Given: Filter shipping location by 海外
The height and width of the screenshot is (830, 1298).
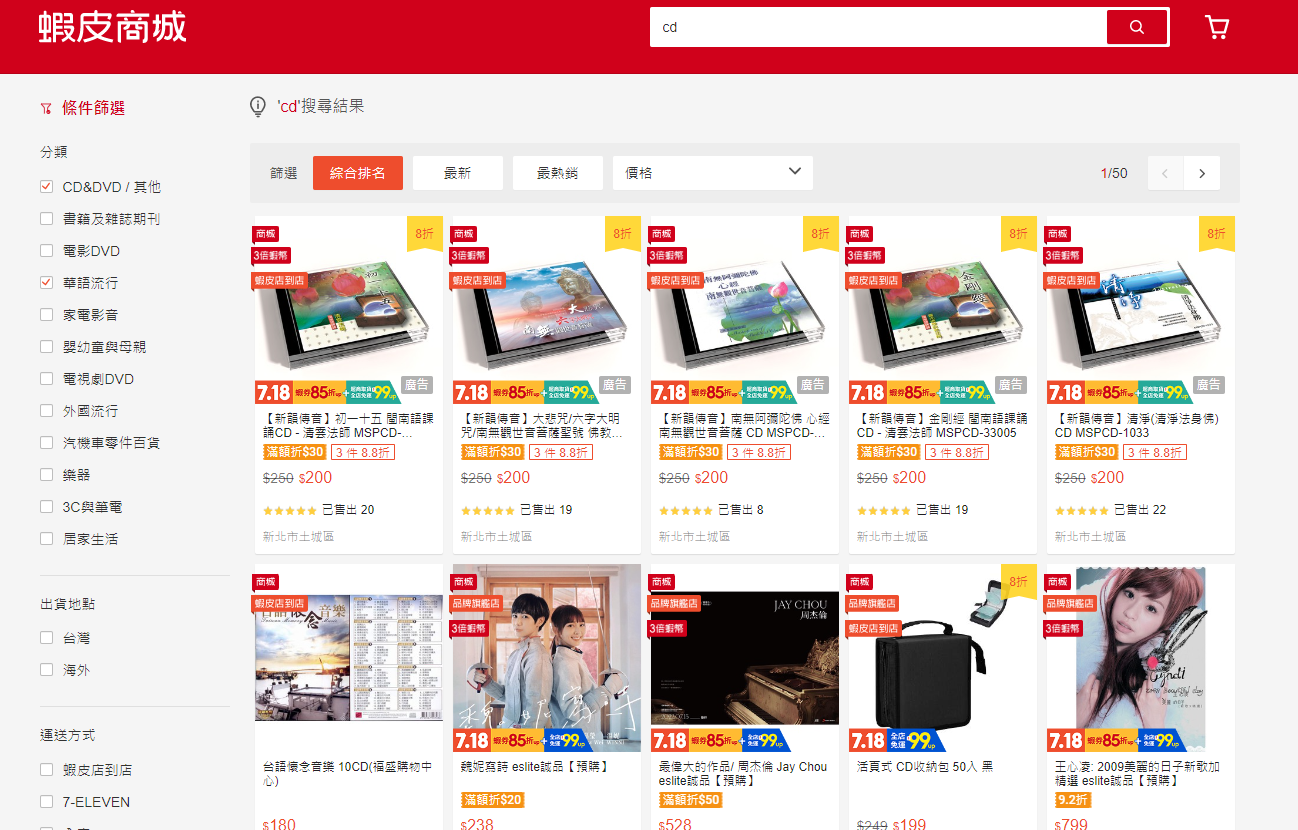Looking at the screenshot, I should (x=46, y=670).
